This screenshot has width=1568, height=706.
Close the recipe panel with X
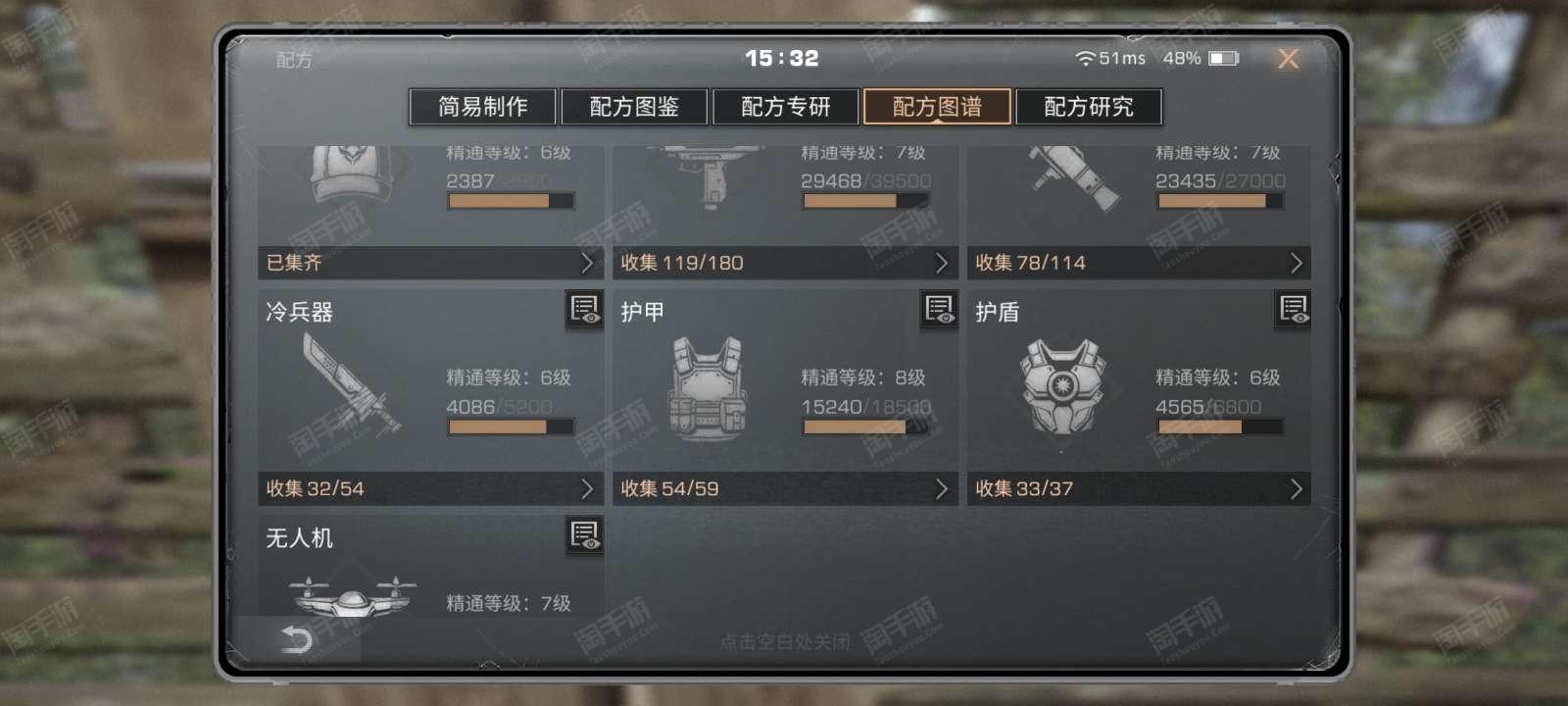pyautogui.click(x=1288, y=59)
